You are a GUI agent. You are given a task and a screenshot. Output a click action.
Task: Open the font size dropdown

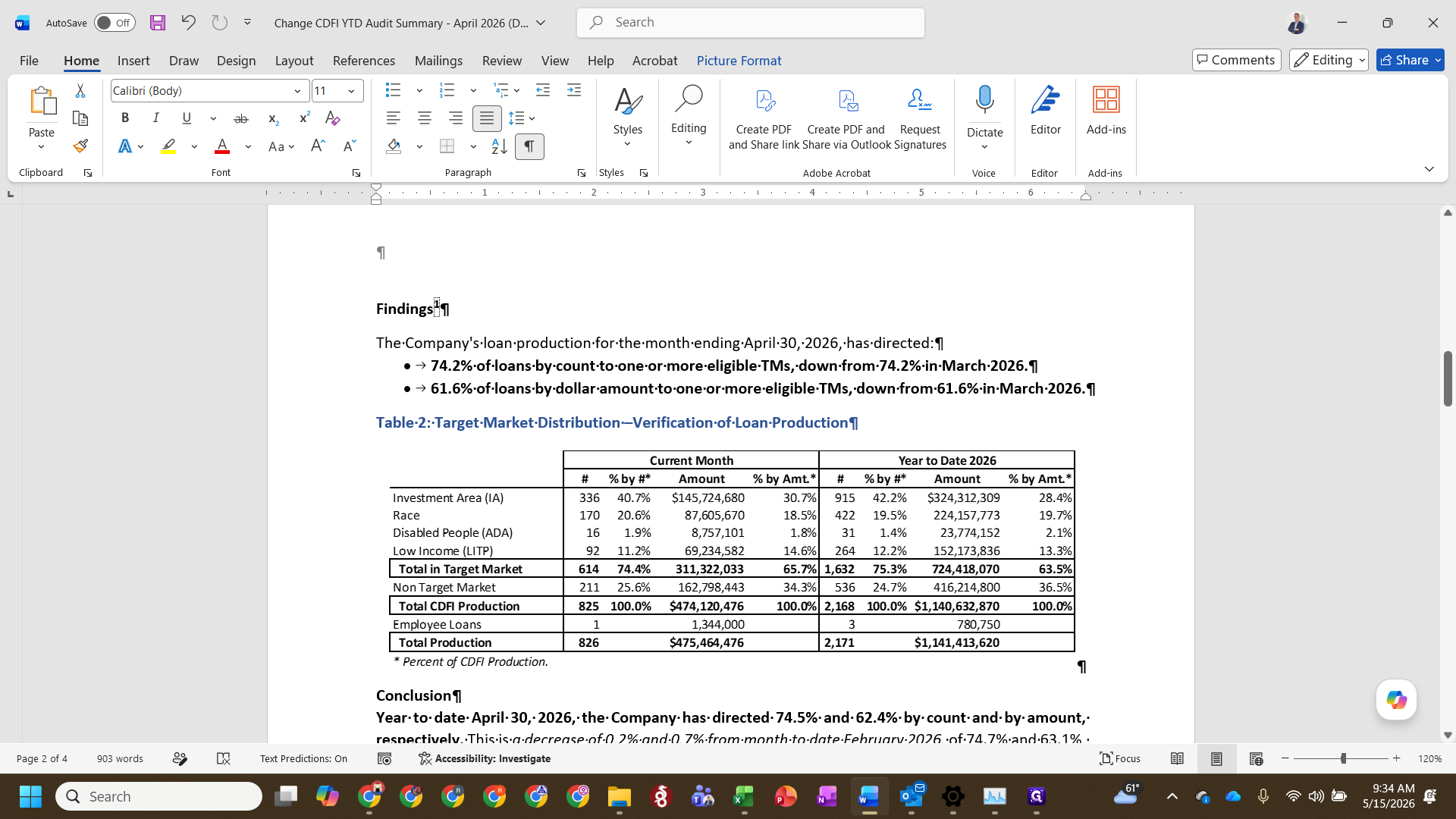pyautogui.click(x=351, y=91)
